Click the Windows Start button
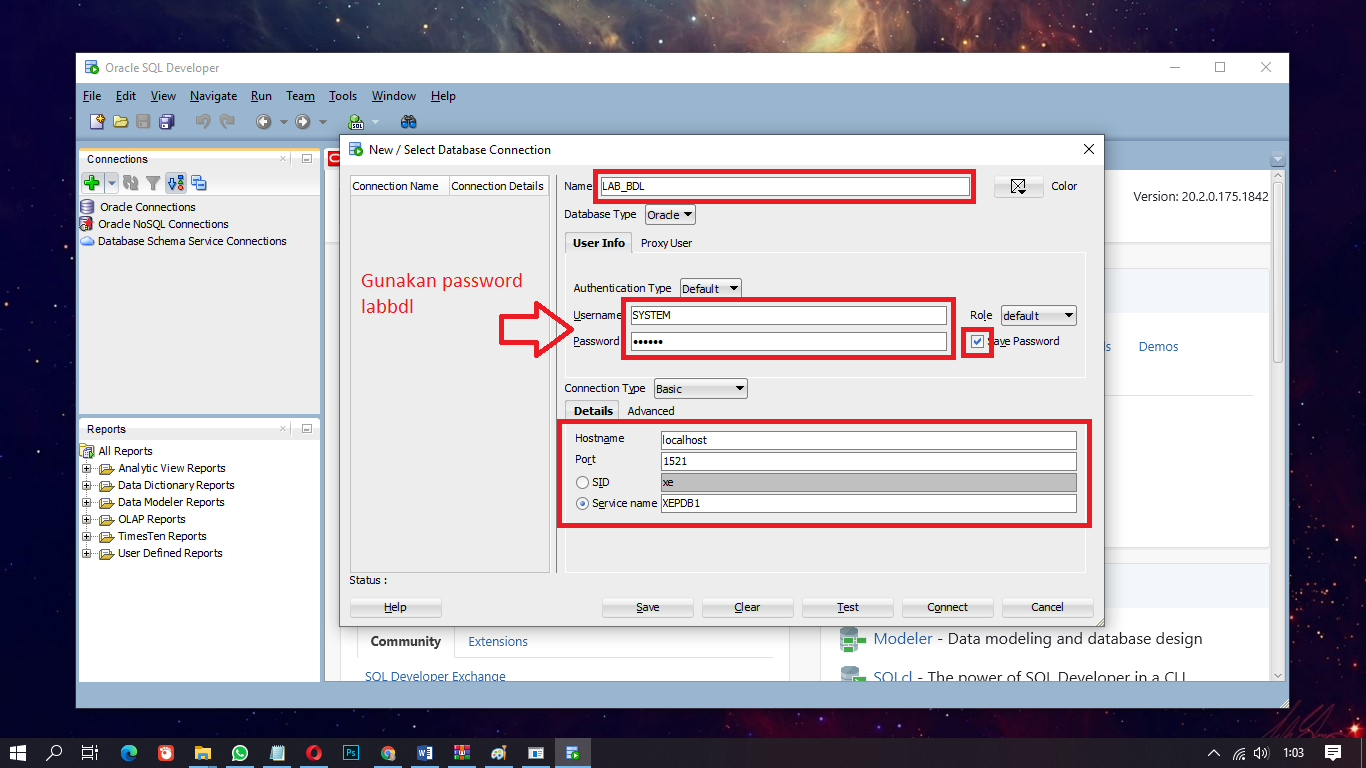The image size is (1366, 768). 18,753
